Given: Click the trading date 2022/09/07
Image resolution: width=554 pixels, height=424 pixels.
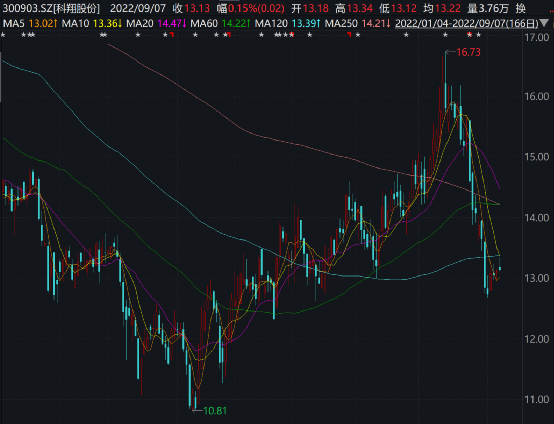Looking at the screenshot, I should pyautogui.click(x=137, y=8).
